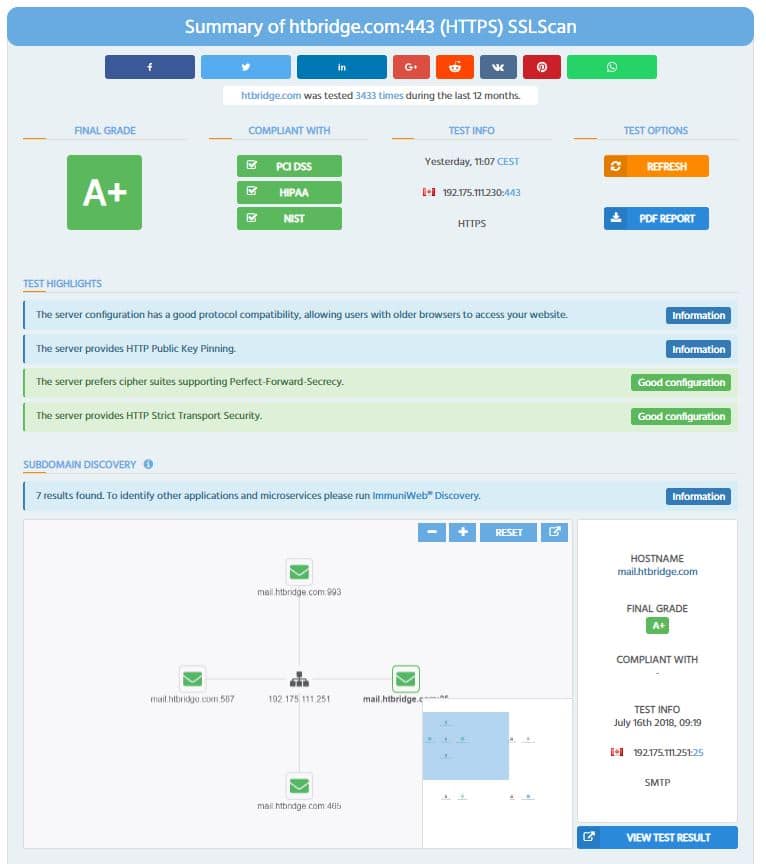Click Good configuration badge for Perfect-Forward-Secrecy

tap(681, 382)
